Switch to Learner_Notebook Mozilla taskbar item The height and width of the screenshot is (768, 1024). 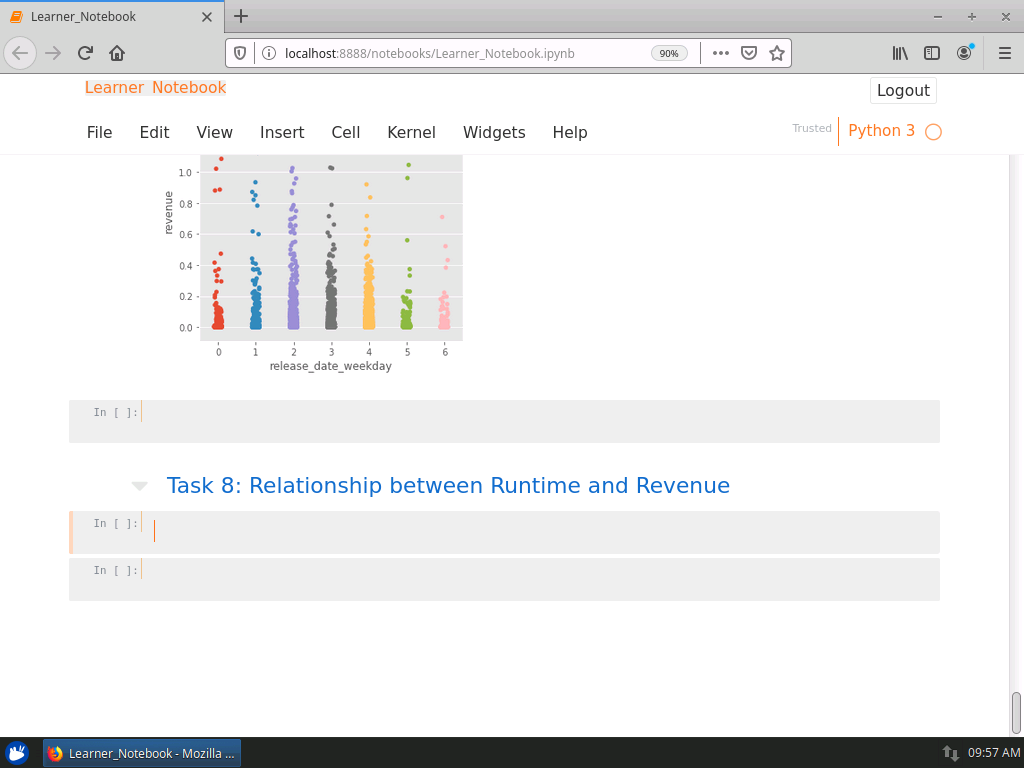(x=142, y=753)
